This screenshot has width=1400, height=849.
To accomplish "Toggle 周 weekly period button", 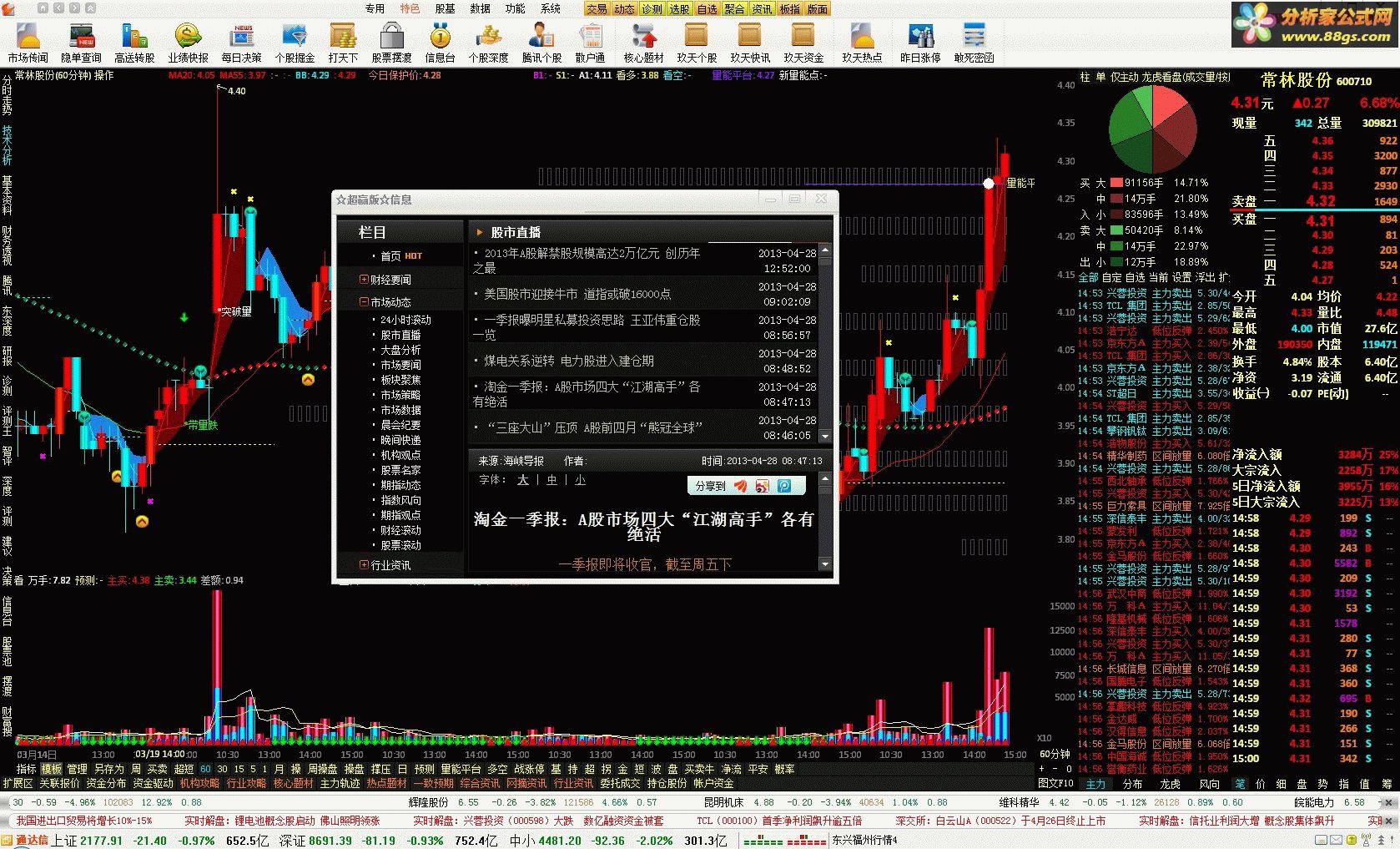I will (x=136, y=769).
